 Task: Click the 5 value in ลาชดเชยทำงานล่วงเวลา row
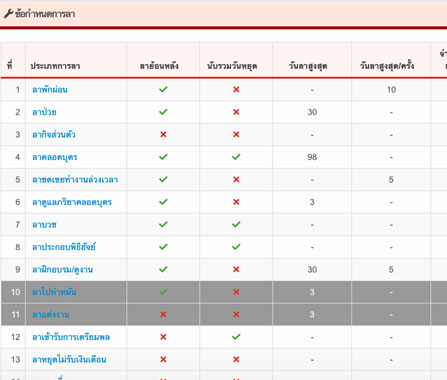point(391,179)
